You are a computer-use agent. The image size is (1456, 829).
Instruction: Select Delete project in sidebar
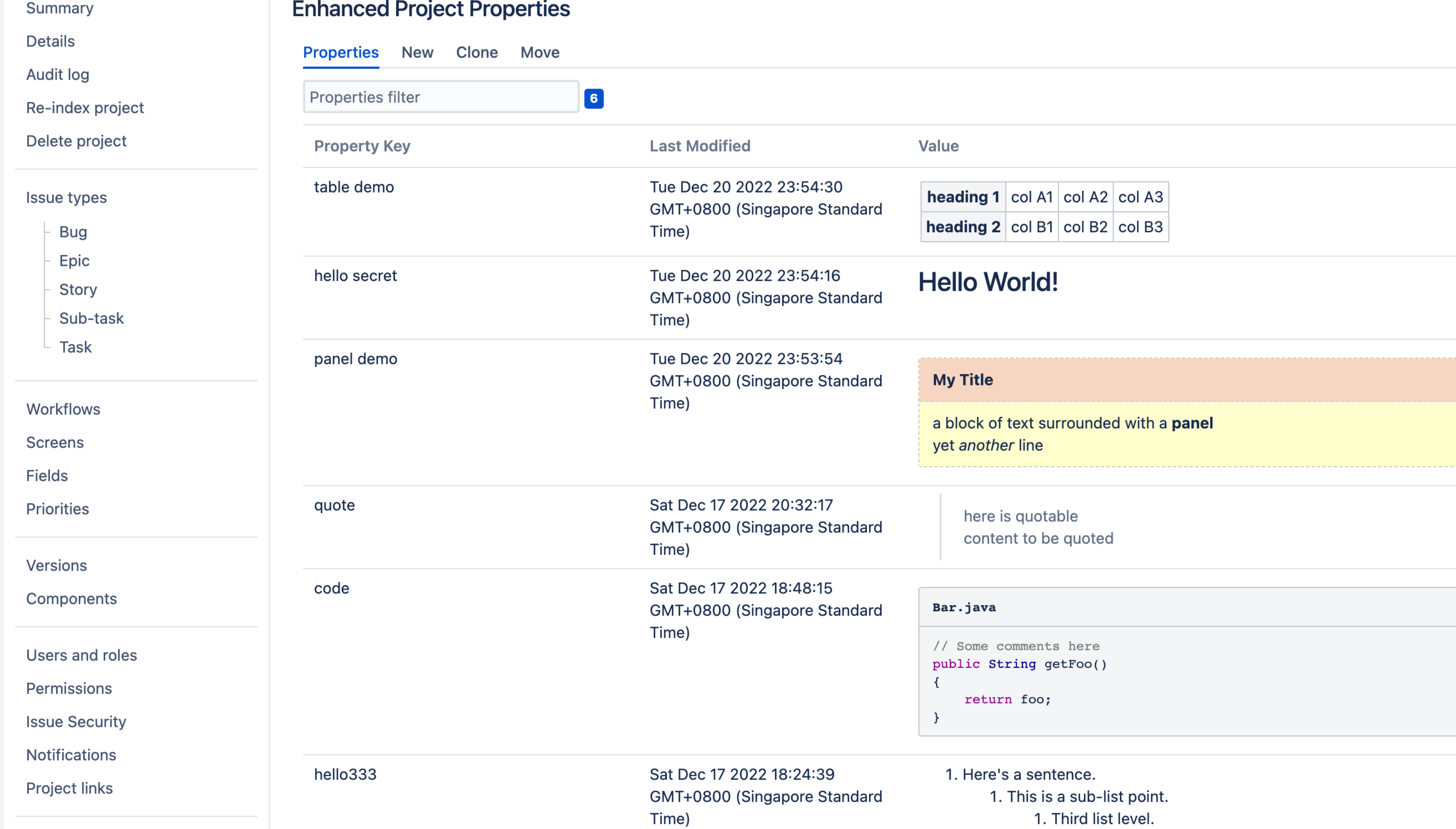[x=76, y=141]
